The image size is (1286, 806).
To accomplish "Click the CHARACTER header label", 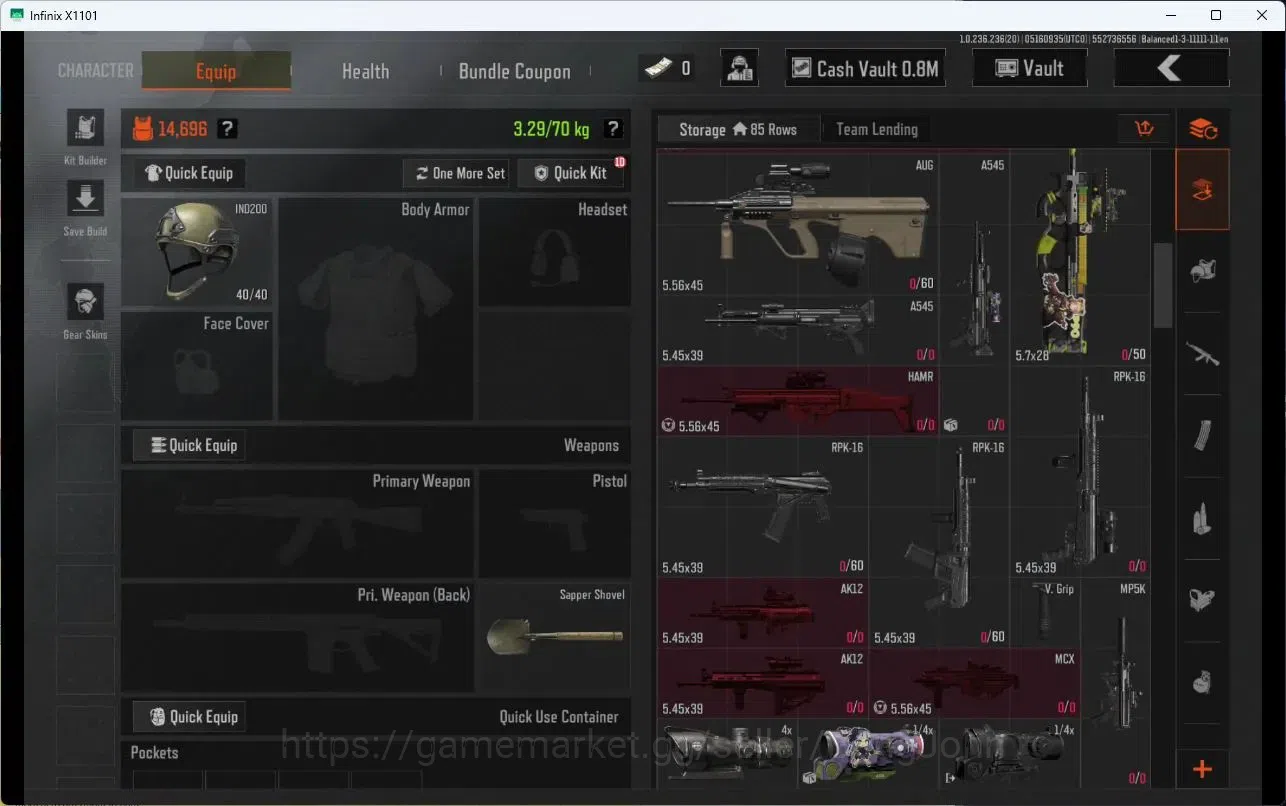I will click(x=96, y=71).
